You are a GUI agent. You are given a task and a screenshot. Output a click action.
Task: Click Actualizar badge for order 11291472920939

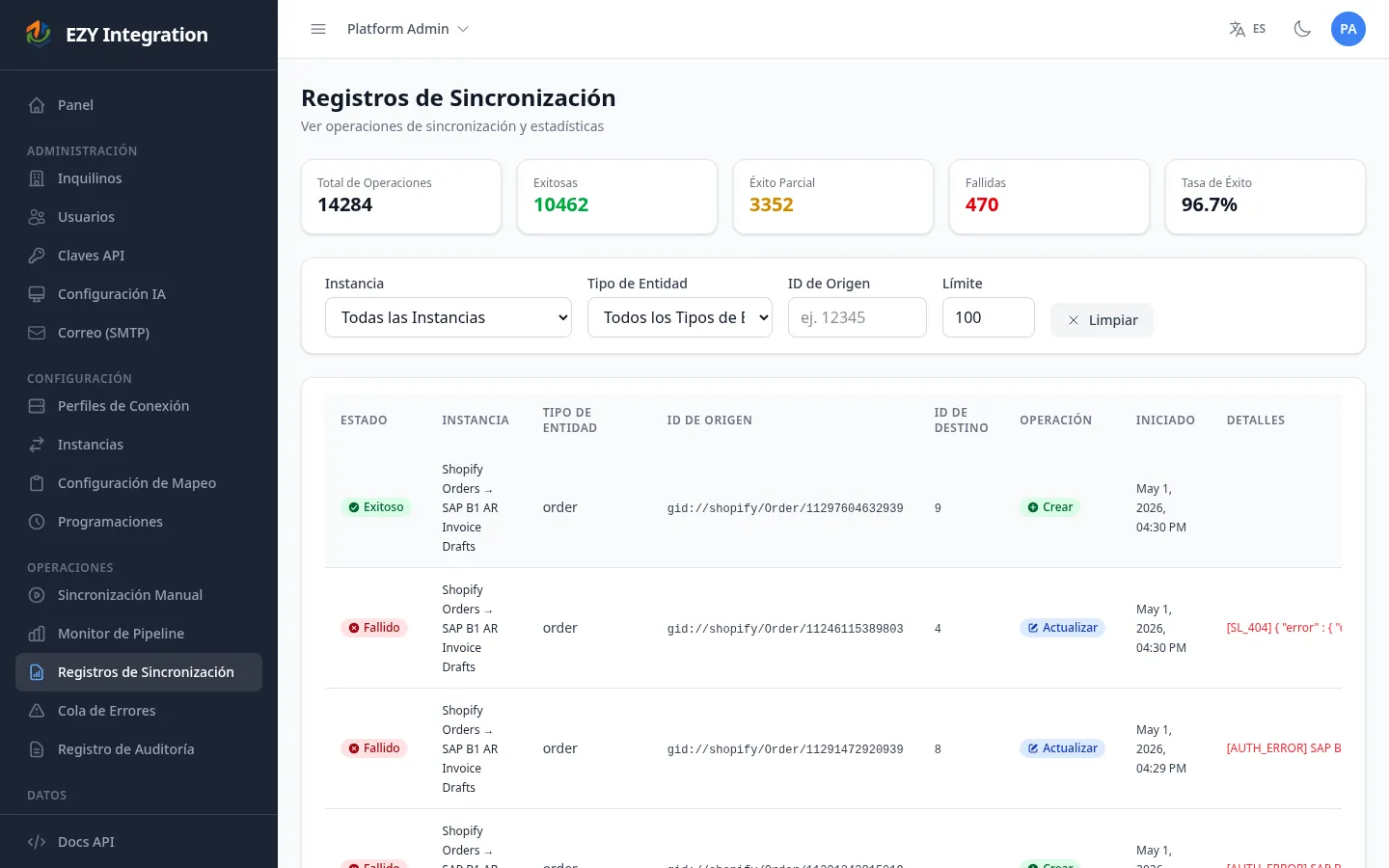point(1062,748)
